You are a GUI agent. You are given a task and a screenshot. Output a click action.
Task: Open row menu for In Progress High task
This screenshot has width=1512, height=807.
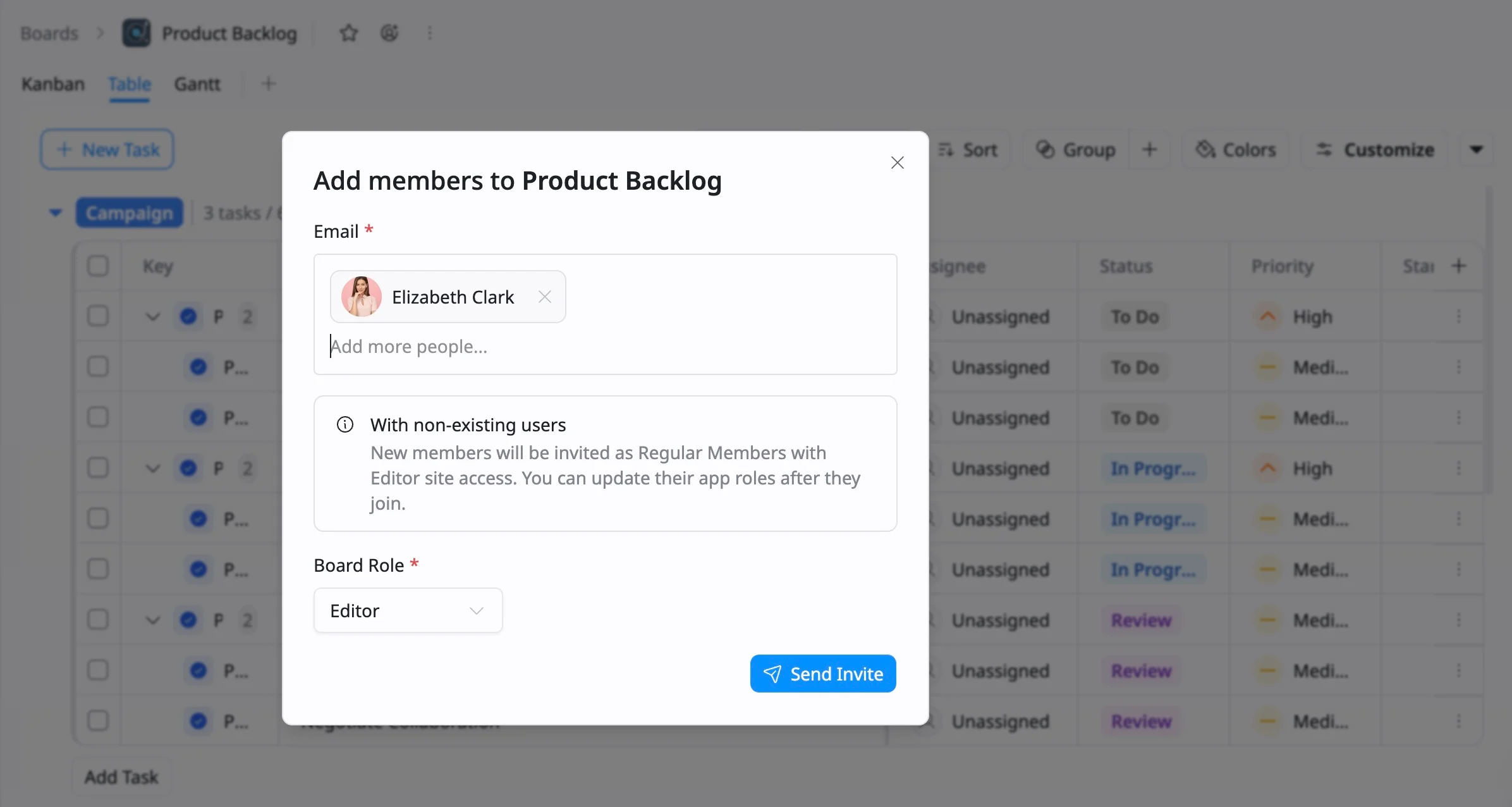1459,468
